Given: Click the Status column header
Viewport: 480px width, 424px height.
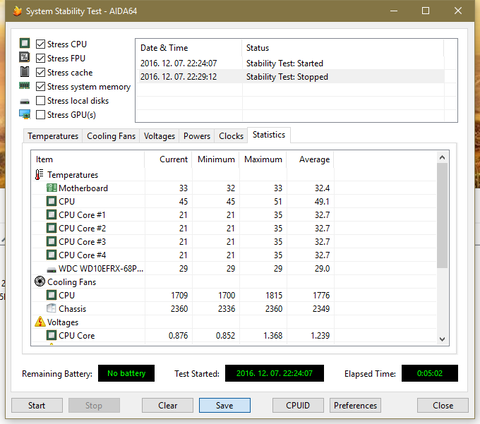Looking at the screenshot, I should pyautogui.click(x=342, y=48).
